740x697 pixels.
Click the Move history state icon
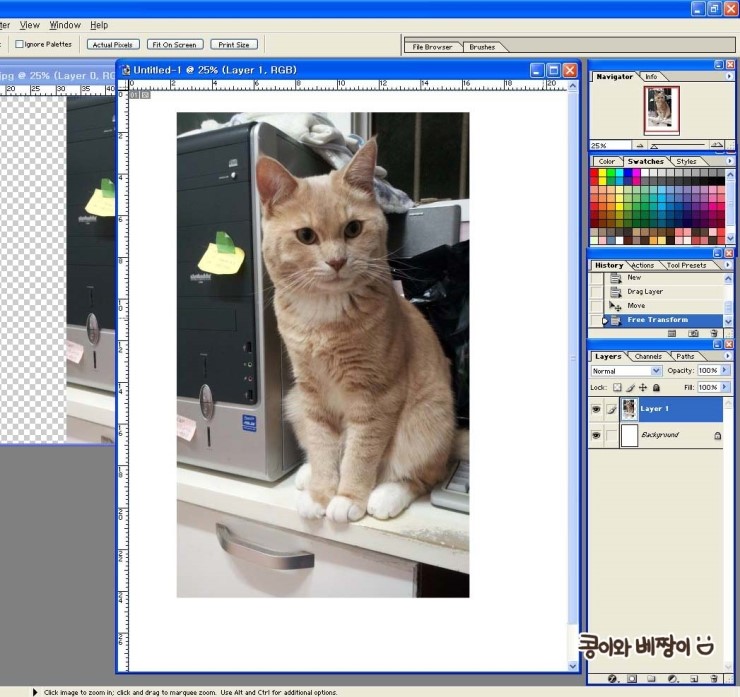615,306
